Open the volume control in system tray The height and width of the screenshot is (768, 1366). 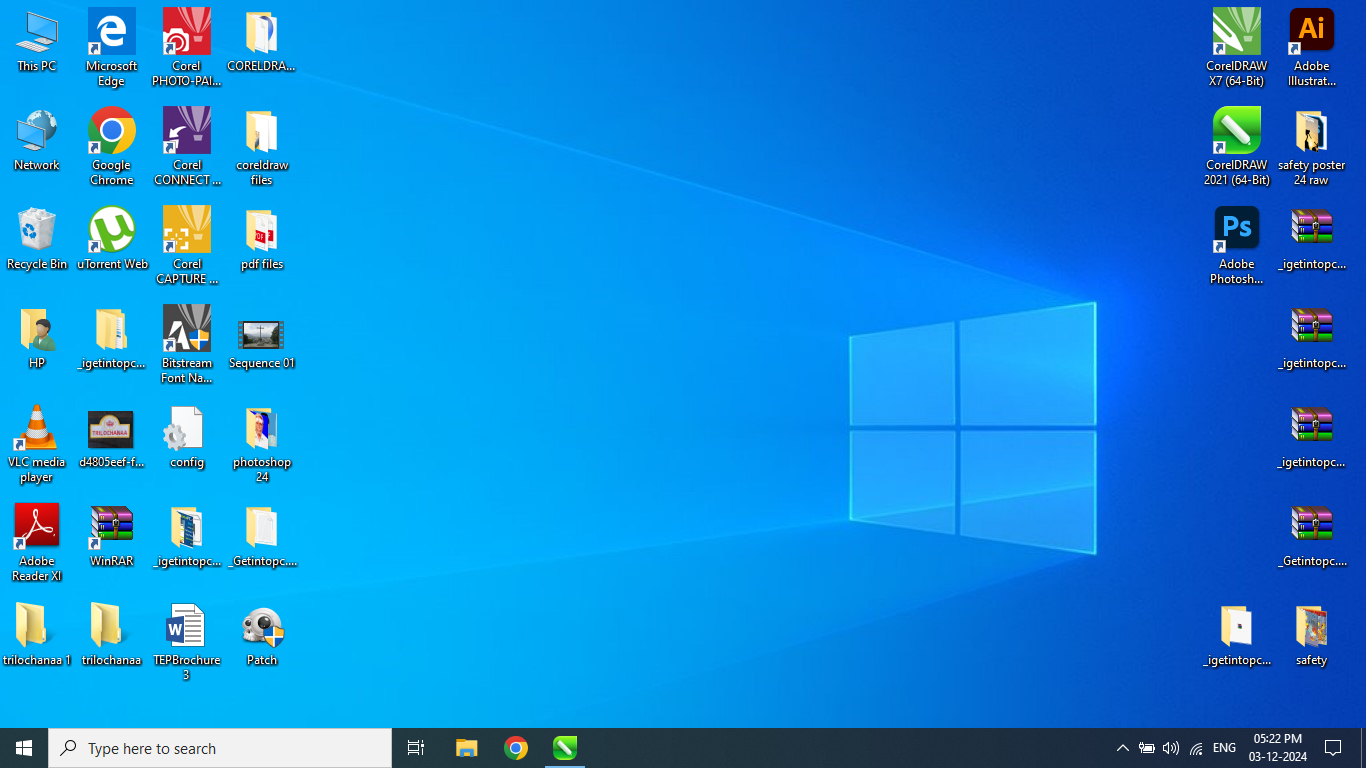(1171, 748)
